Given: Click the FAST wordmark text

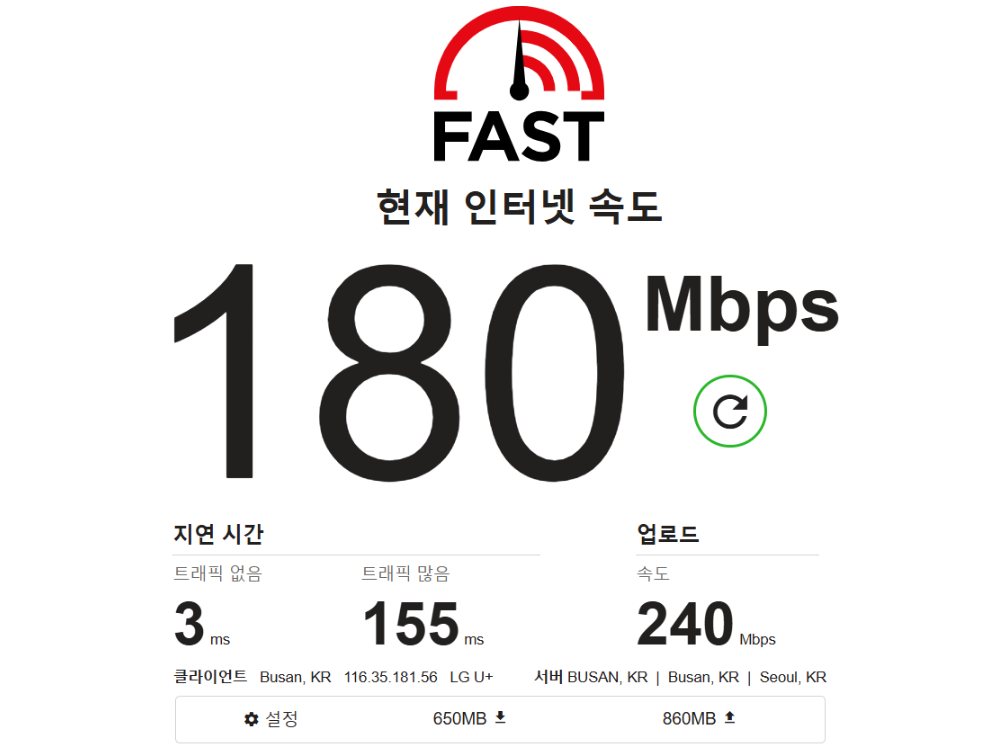Looking at the screenshot, I should [519, 136].
